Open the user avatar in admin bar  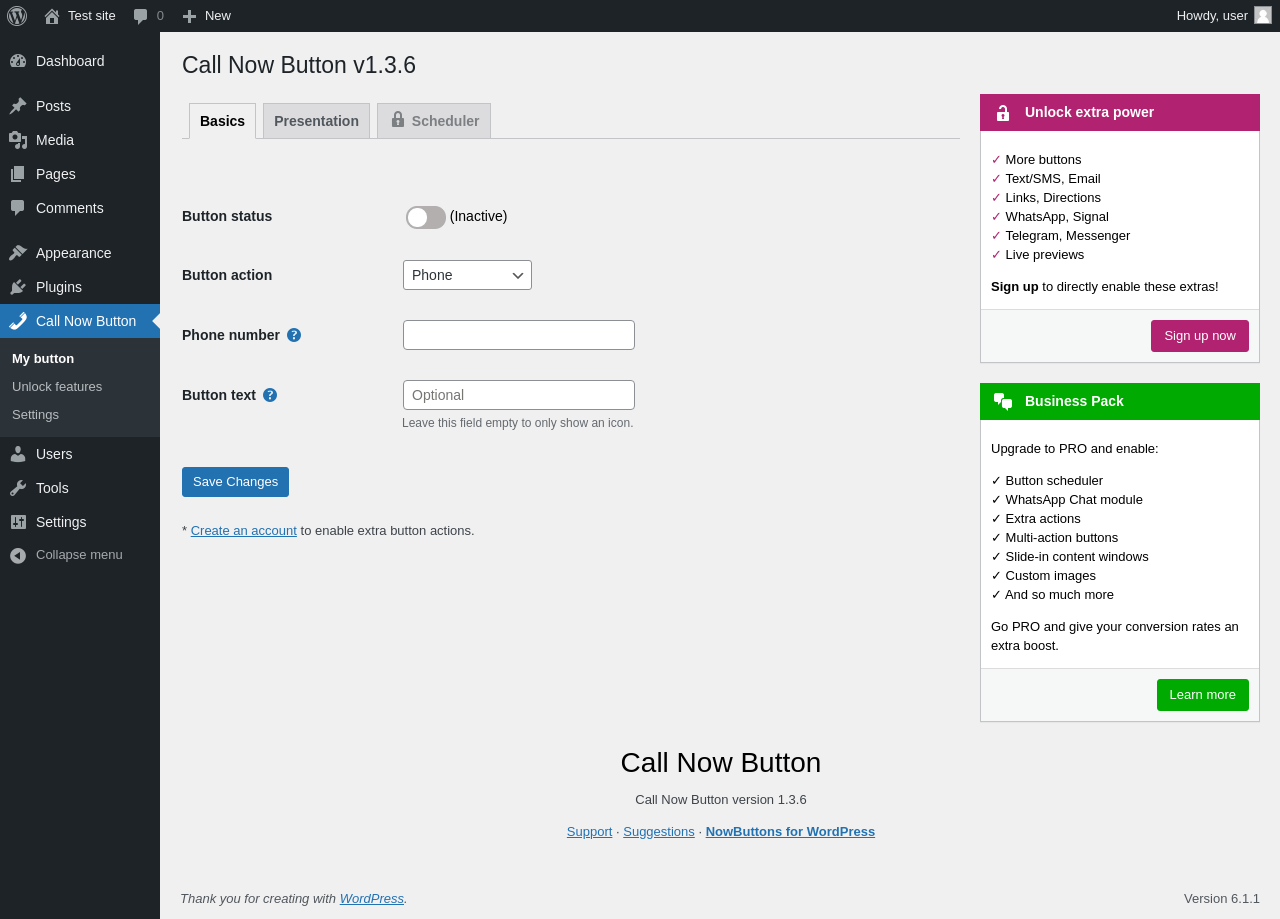coord(1263,15)
